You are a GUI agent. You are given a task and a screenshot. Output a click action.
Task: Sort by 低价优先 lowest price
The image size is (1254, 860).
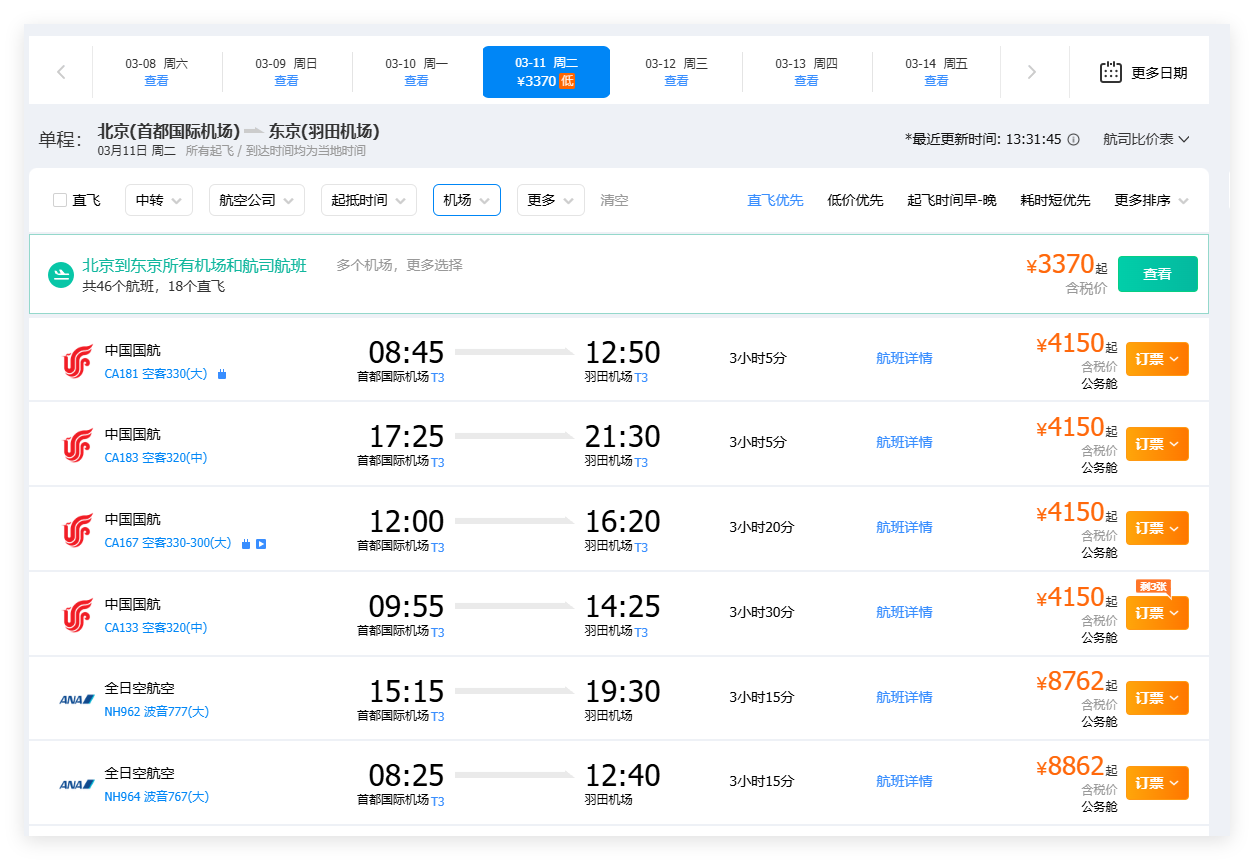click(856, 200)
